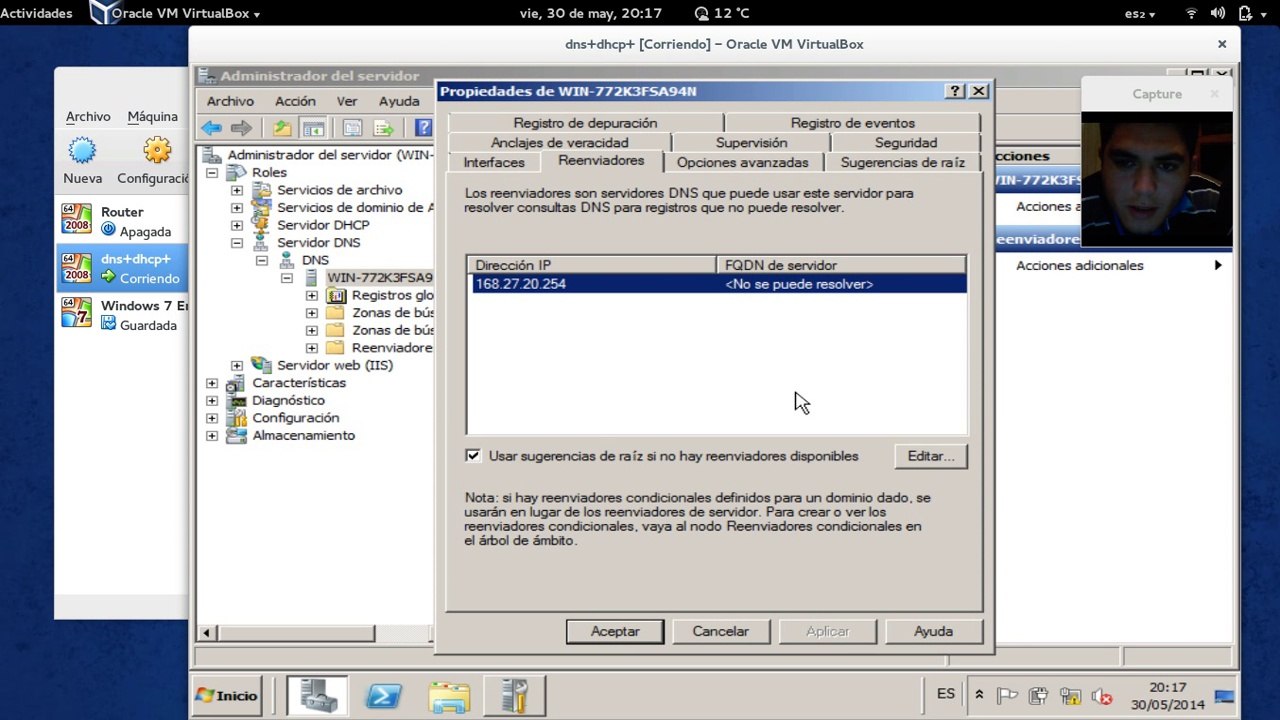
Task: Click the tree pane horizontal scrollbar
Action: pyautogui.click(x=295, y=633)
